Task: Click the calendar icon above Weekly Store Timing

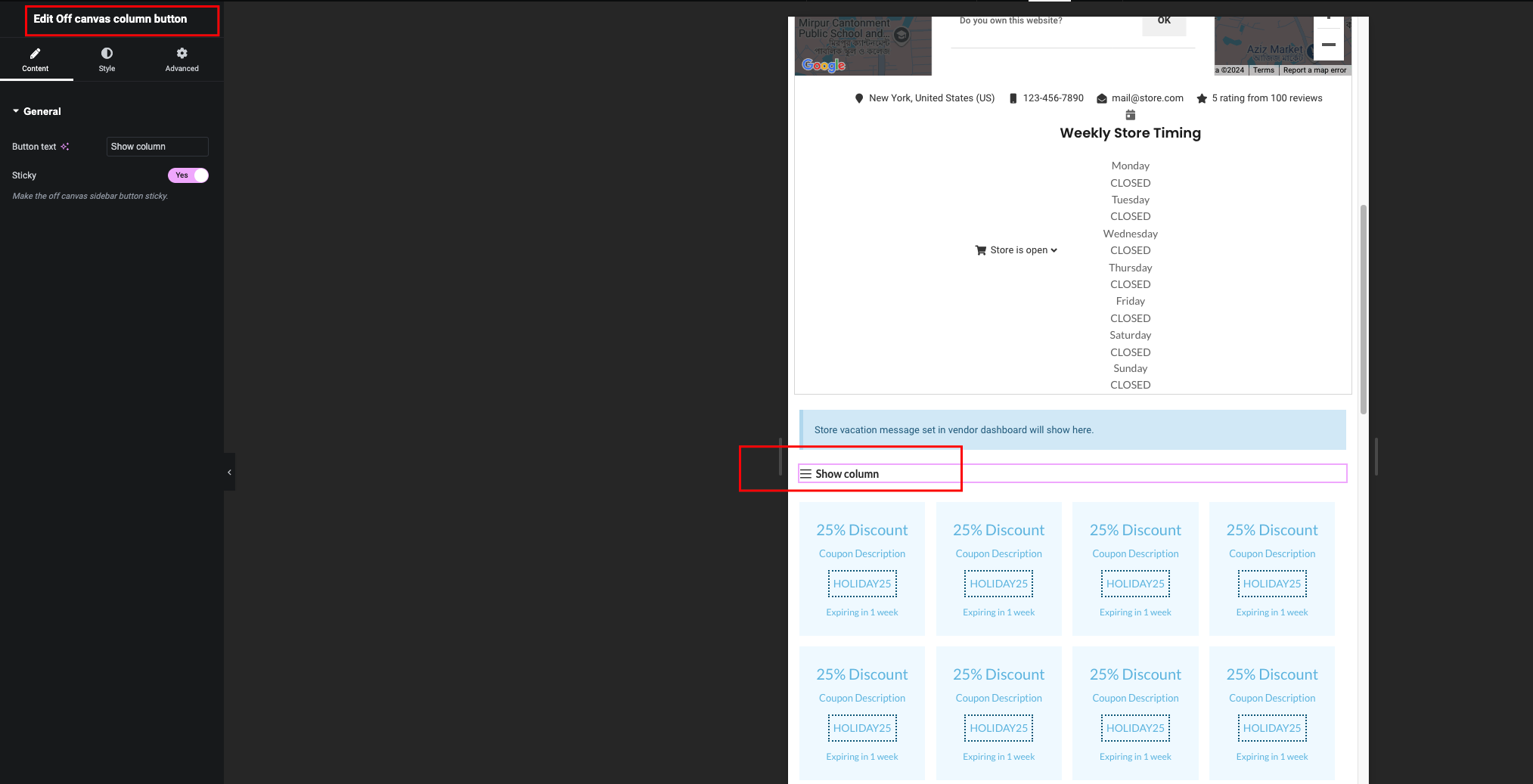Action: pos(1131,115)
